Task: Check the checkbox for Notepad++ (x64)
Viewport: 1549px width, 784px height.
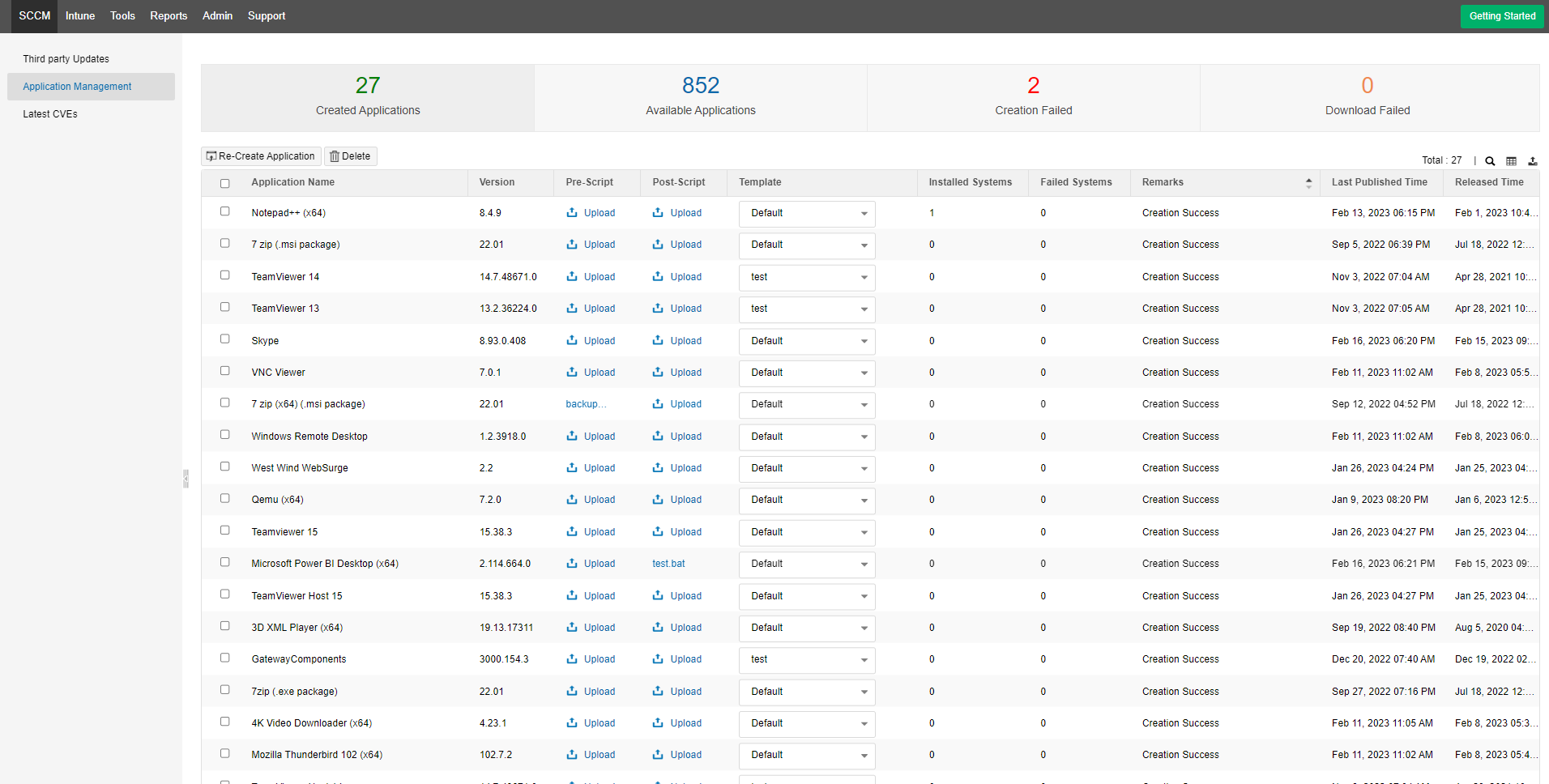Action: (224, 211)
